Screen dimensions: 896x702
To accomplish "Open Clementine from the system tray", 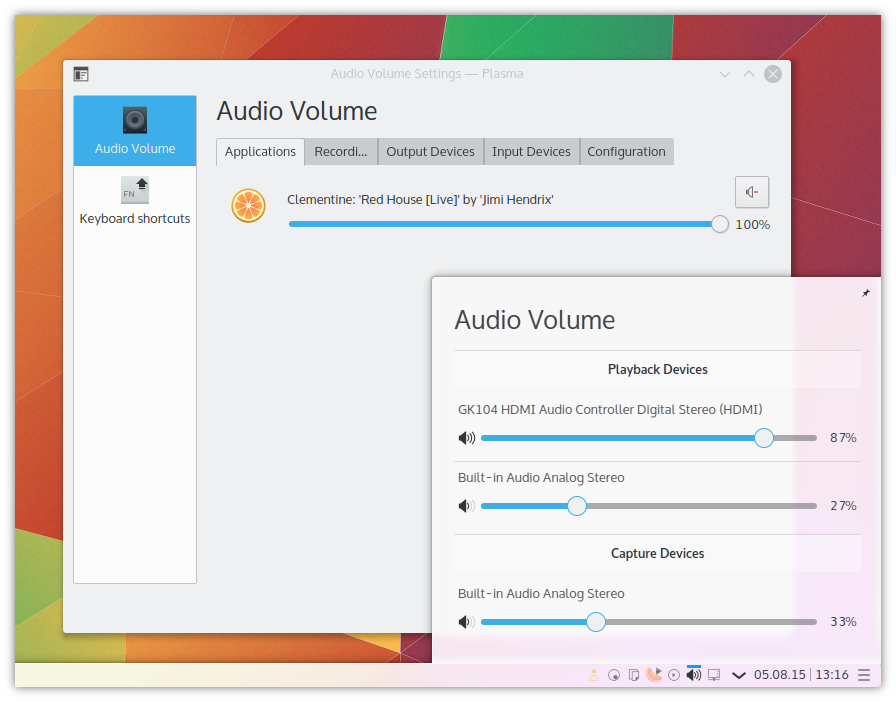I will (x=654, y=674).
